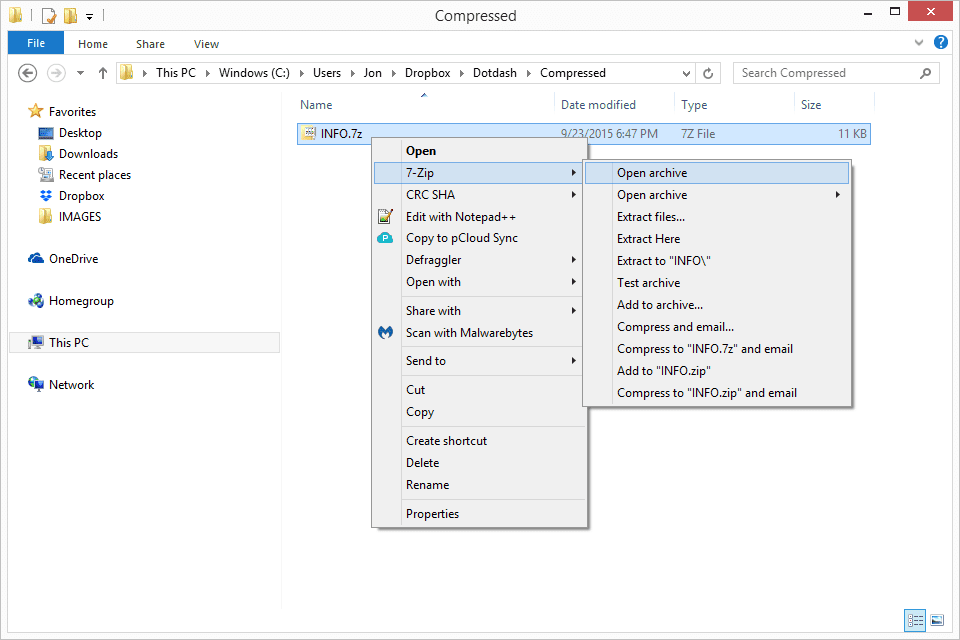Switch to the View ribbon tab
This screenshot has width=960, height=640.
(206, 44)
